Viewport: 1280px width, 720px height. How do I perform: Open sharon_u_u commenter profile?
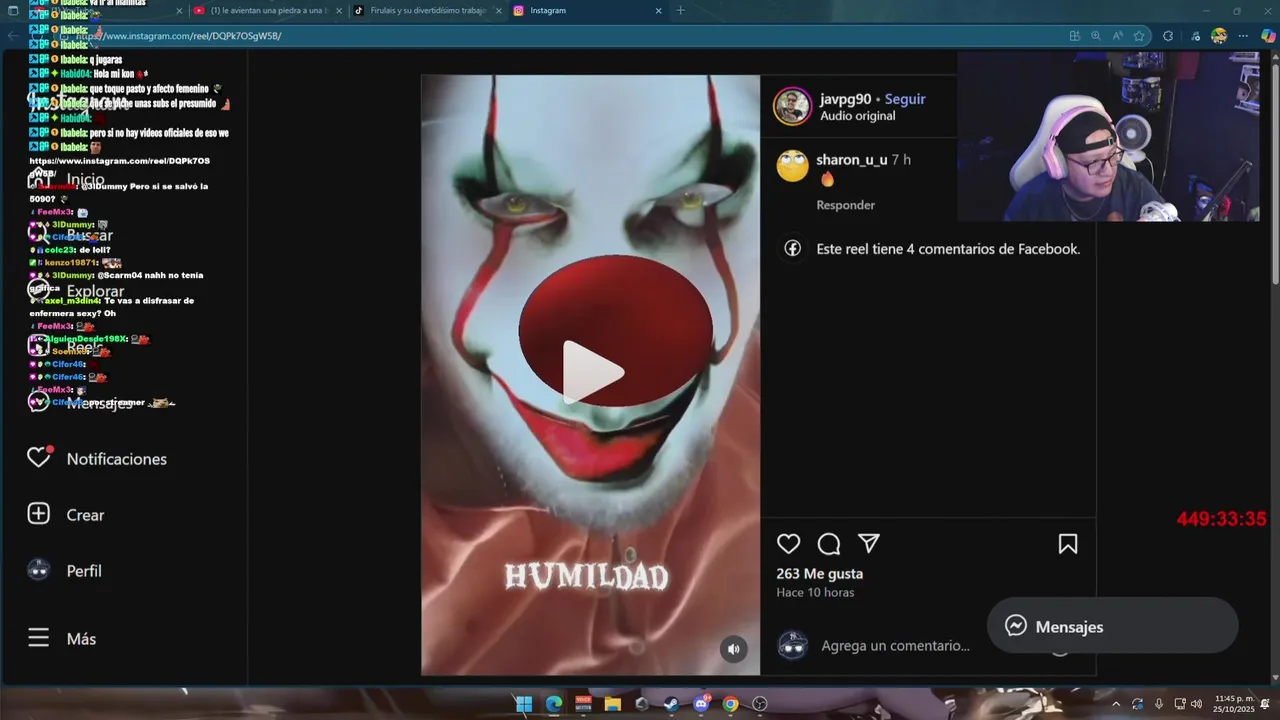pos(851,160)
